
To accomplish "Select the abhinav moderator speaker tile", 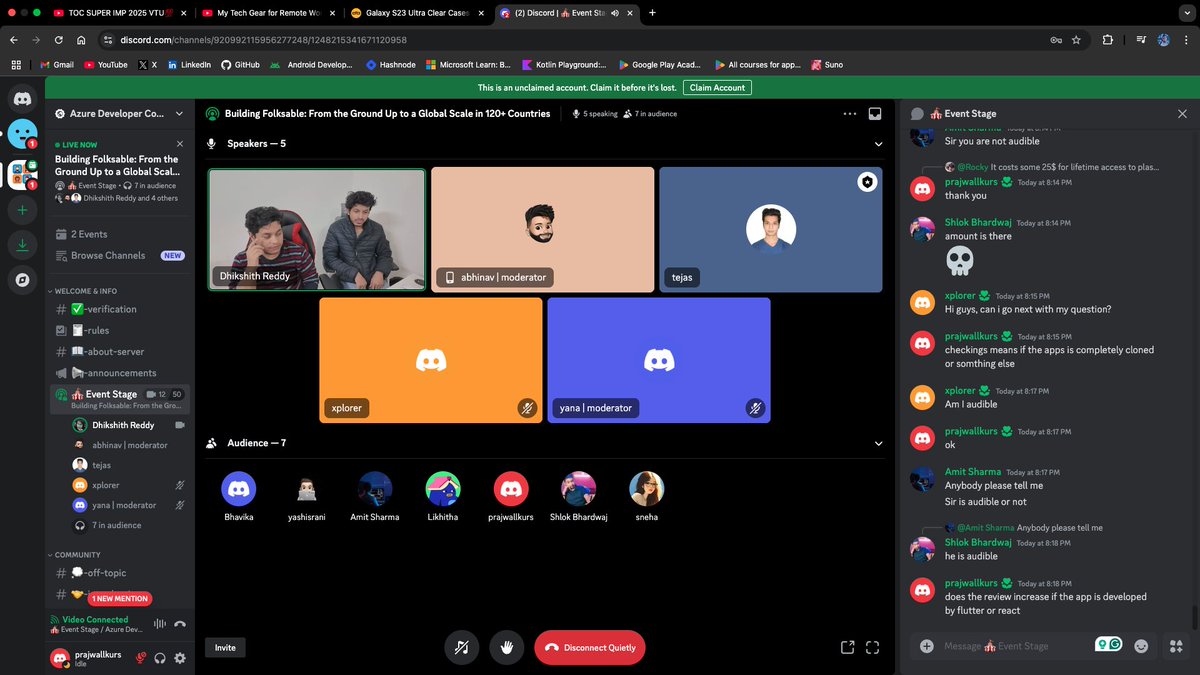I will point(543,229).
